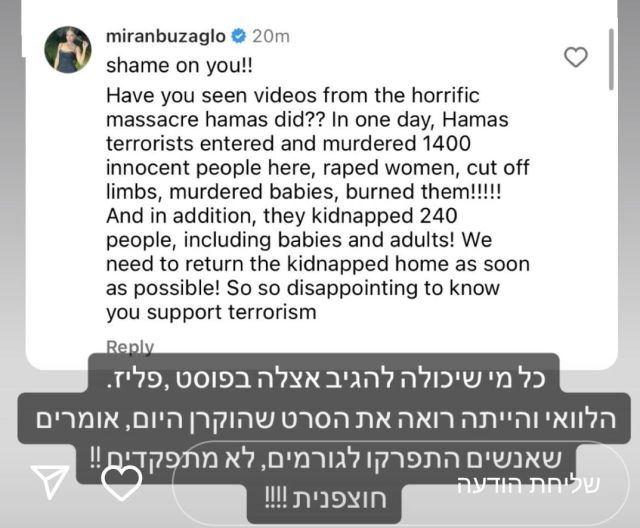Tap the caption line "שאנשים התפרקו לגורמים"

tap(326, 459)
